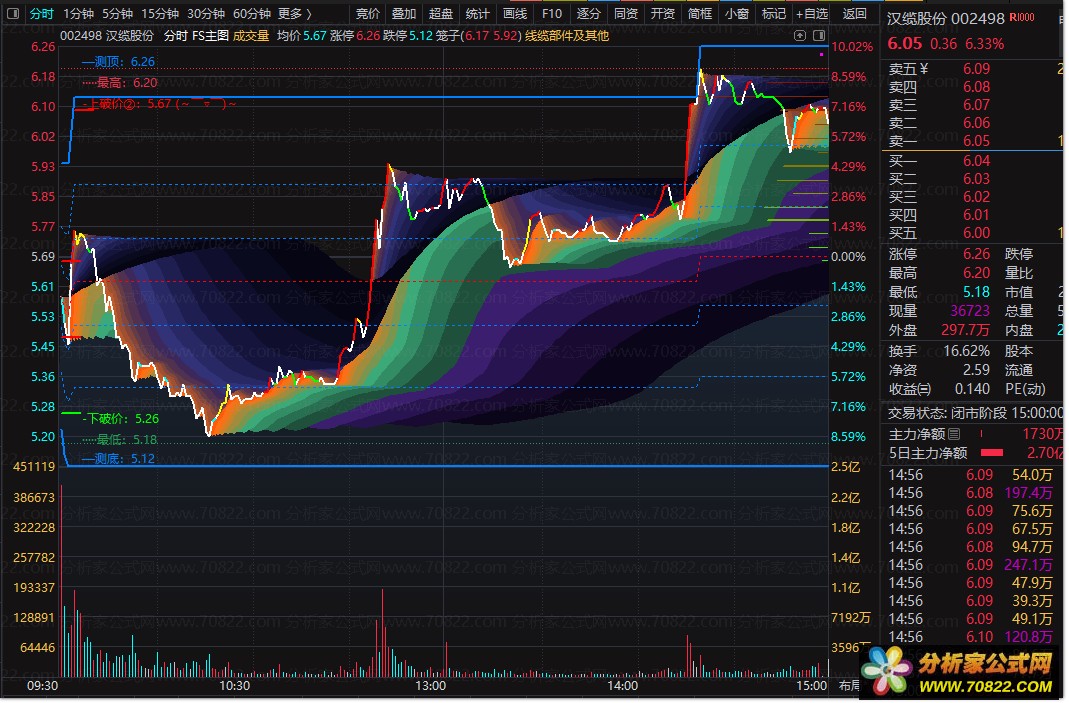Click the 买二 price 6.03
This screenshot has height=703, width=1069.
point(976,179)
